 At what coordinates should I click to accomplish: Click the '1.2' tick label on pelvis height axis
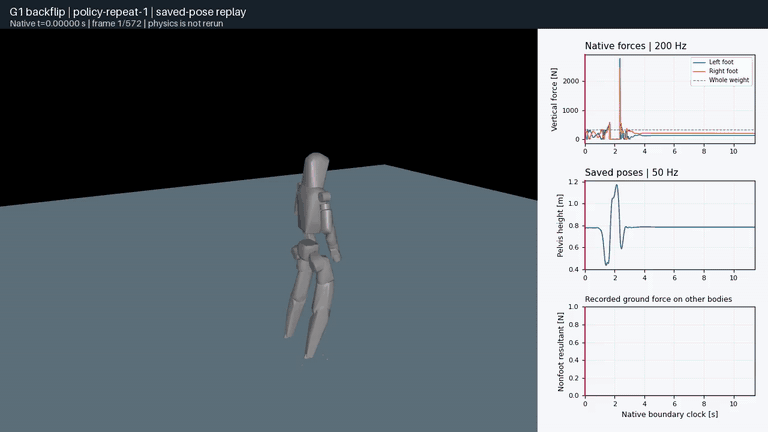pyautogui.click(x=573, y=182)
